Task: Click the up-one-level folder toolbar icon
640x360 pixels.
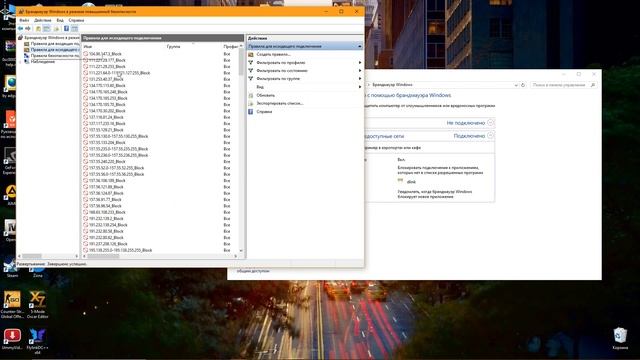Action: click(x=38, y=29)
